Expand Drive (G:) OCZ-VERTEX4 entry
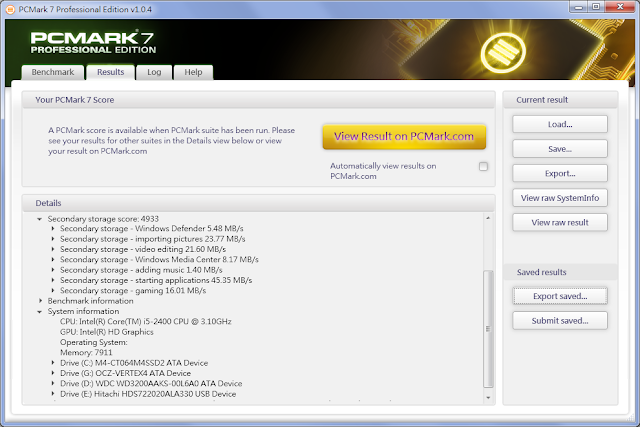Screen dimensions: 640x427 [x=53, y=373]
